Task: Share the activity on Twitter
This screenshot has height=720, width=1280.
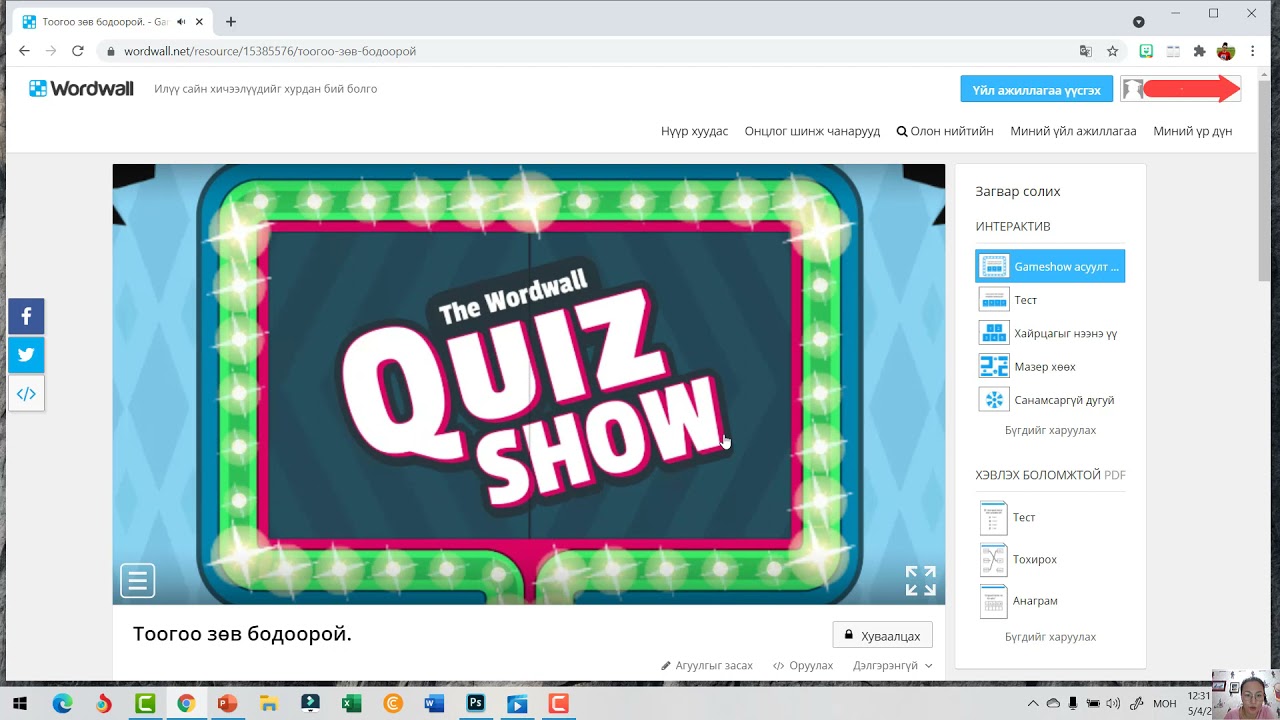Action: (x=26, y=355)
